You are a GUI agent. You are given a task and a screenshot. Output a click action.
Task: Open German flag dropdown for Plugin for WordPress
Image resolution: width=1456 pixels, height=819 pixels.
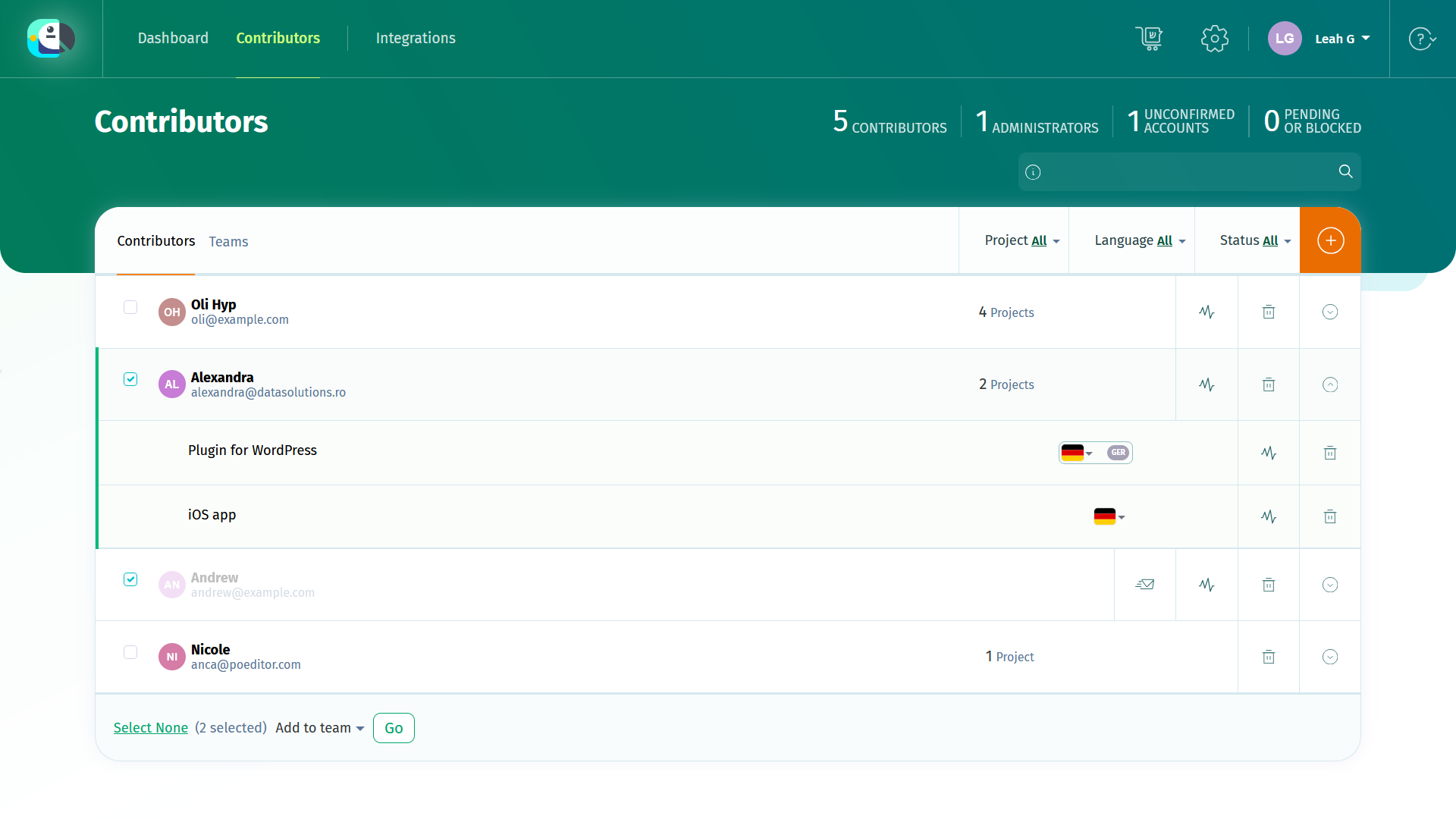click(x=1077, y=453)
